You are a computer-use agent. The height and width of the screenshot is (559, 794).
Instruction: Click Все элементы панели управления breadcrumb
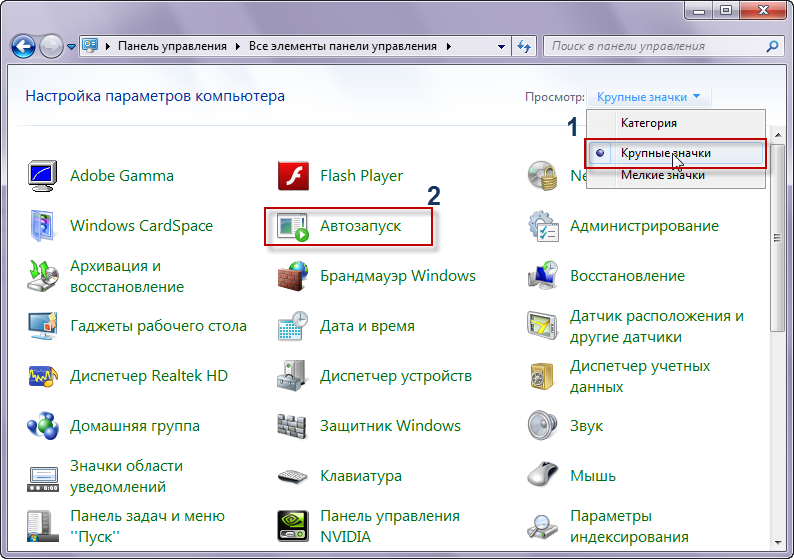pos(343,46)
